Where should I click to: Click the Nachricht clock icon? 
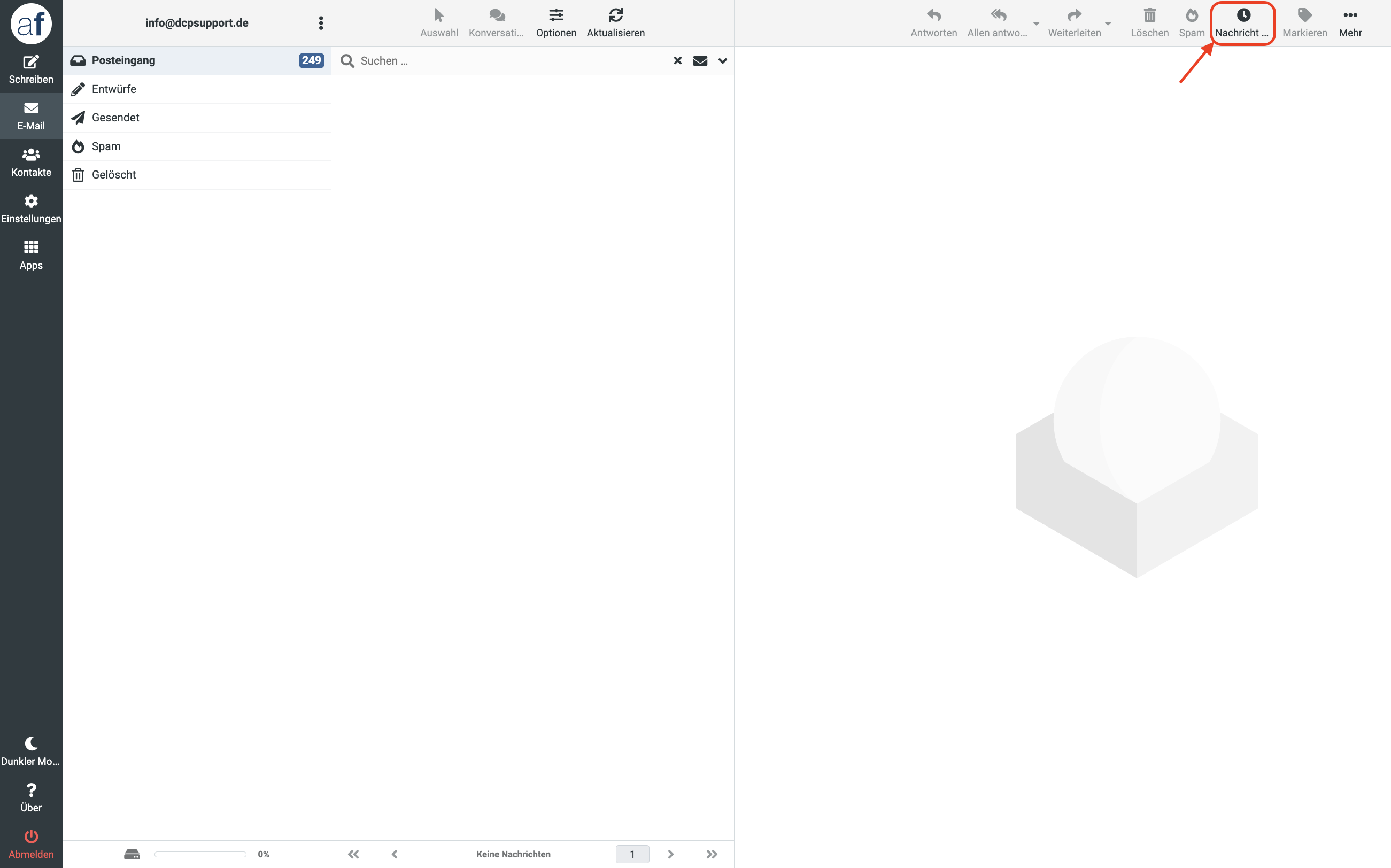coord(1243,15)
